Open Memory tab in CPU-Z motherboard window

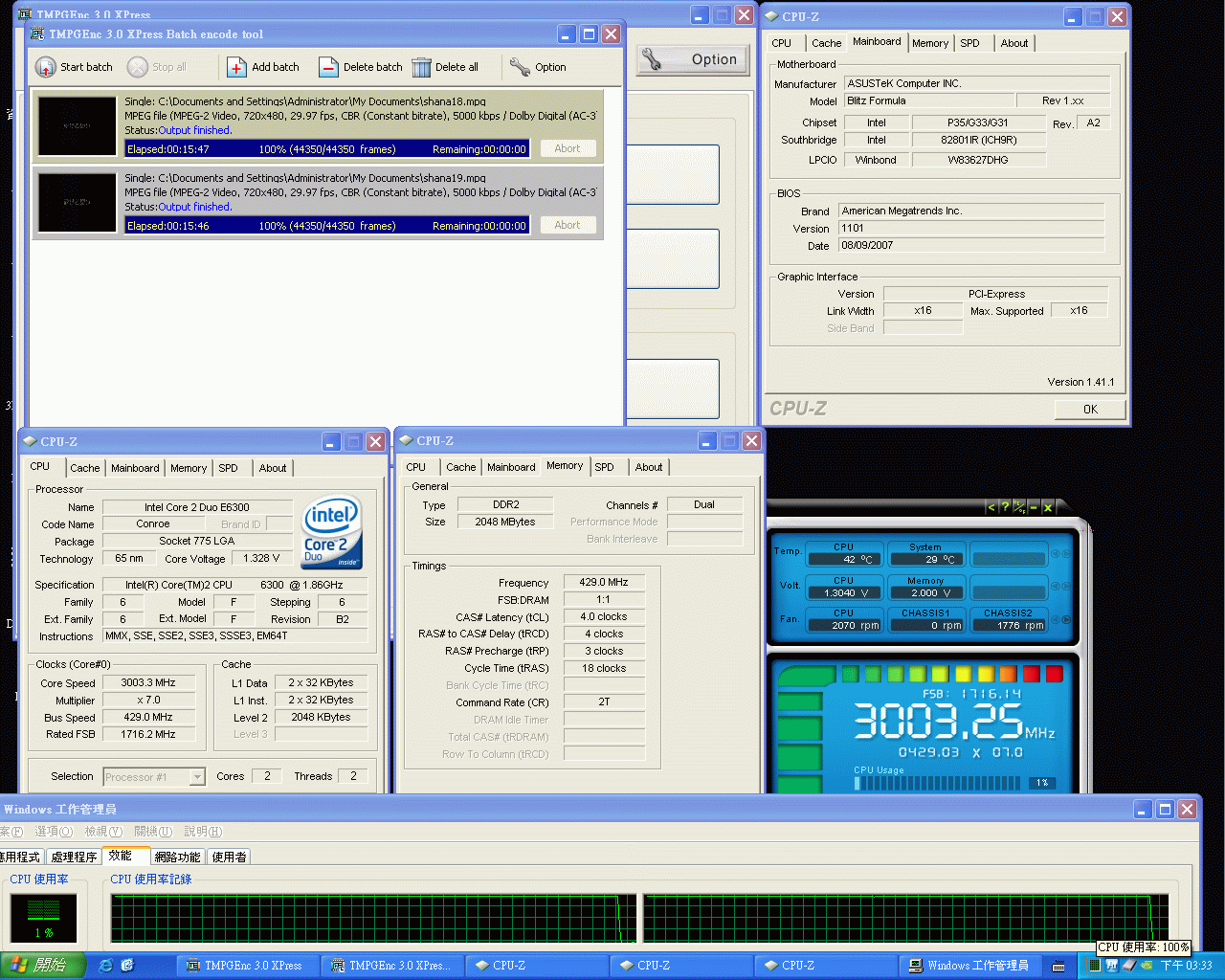coord(929,43)
